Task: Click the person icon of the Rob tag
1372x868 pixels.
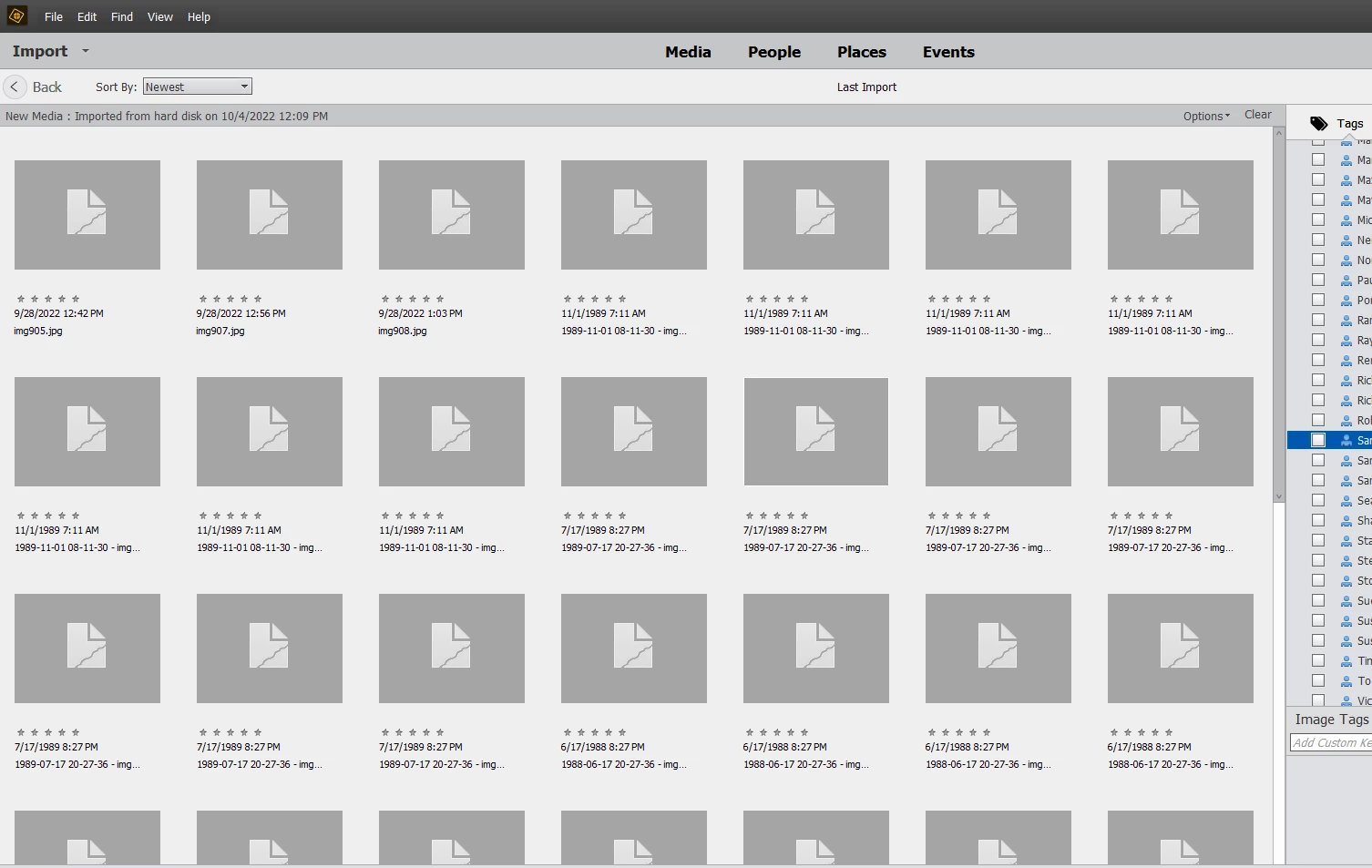Action: click(x=1346, y=421)
